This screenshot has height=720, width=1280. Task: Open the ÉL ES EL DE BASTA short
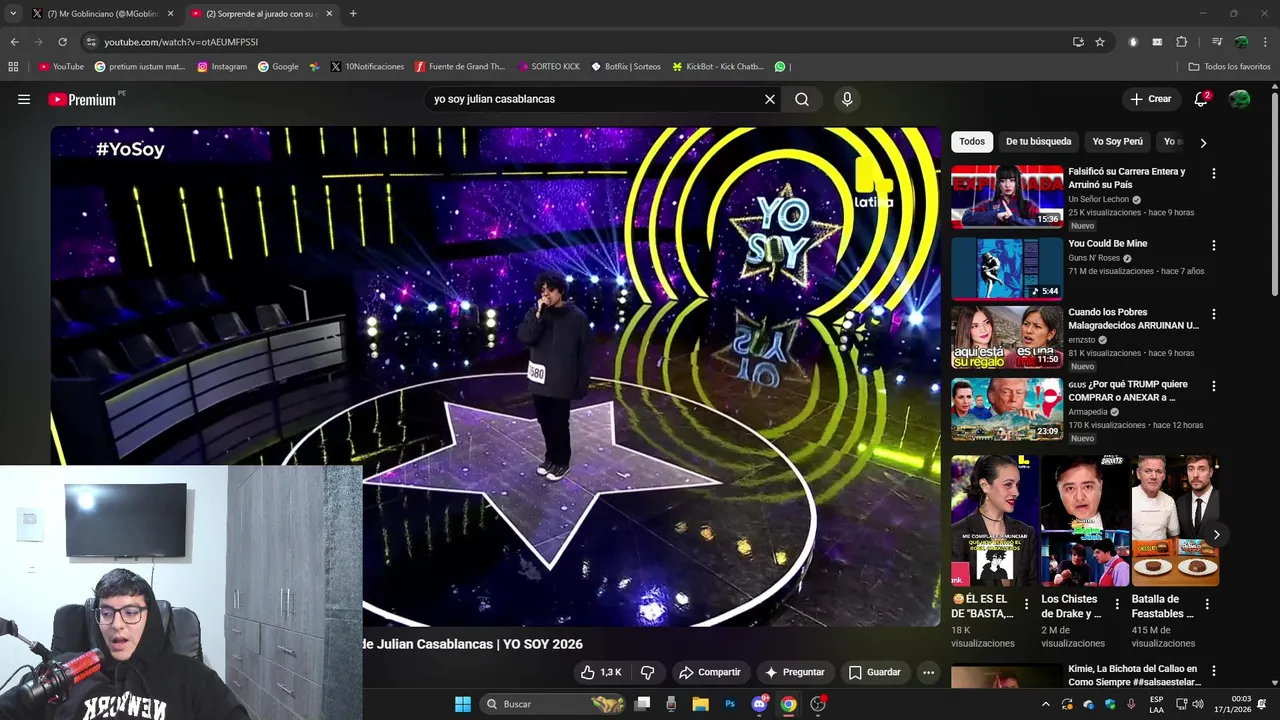point(995,521)
